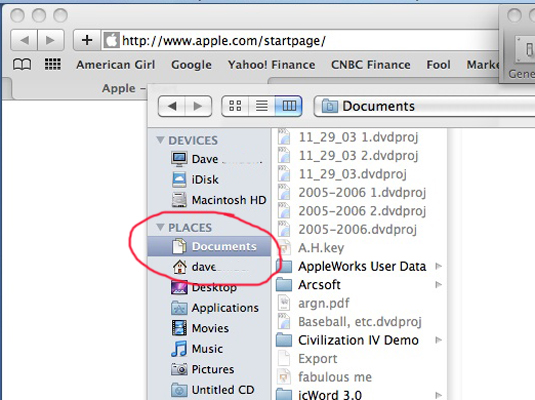This screenshot has height=400, width=535.
Task: Click the Macintosh HD drive icon
Action: coord(179,200)
